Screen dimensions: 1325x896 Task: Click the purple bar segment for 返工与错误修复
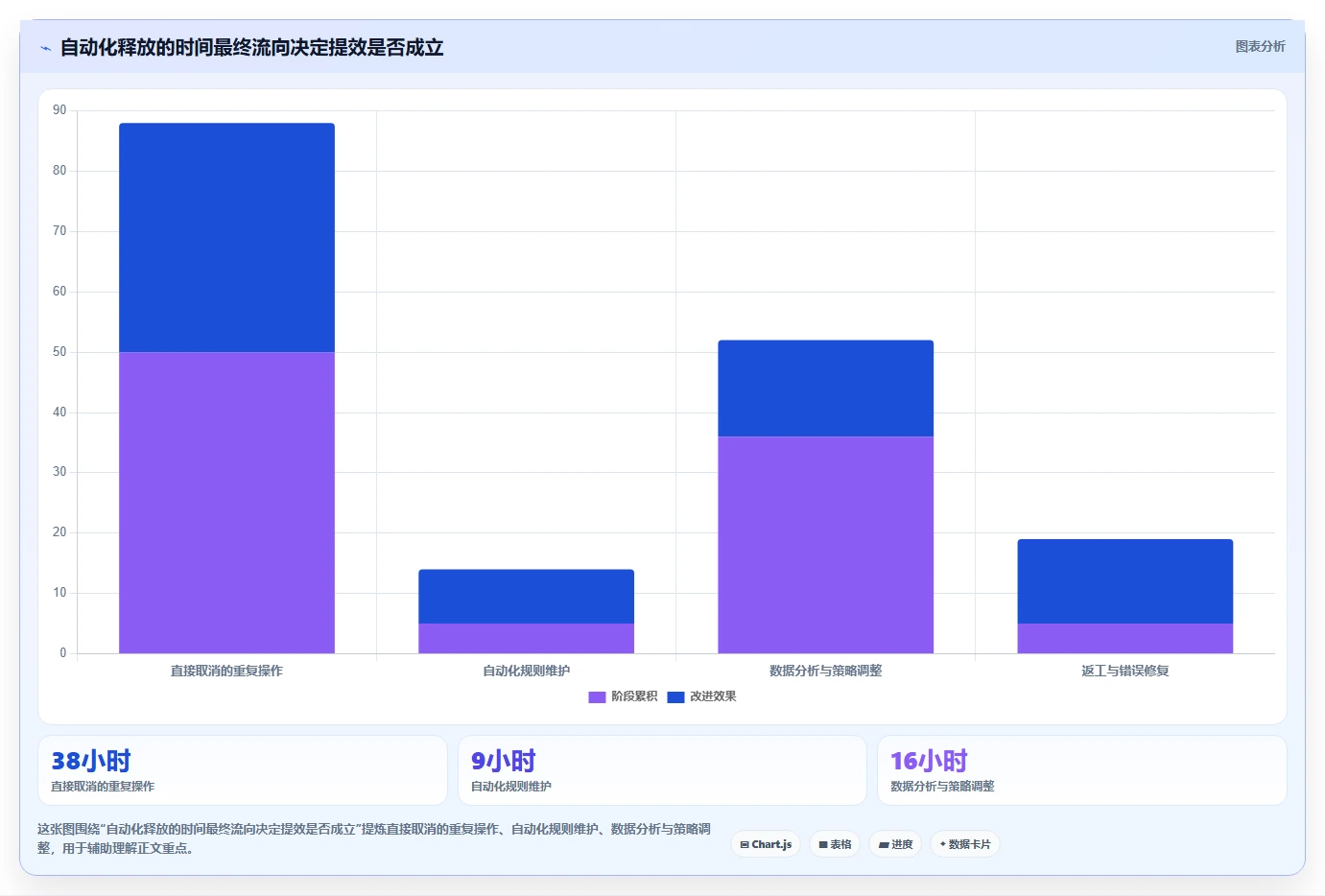1124,638
